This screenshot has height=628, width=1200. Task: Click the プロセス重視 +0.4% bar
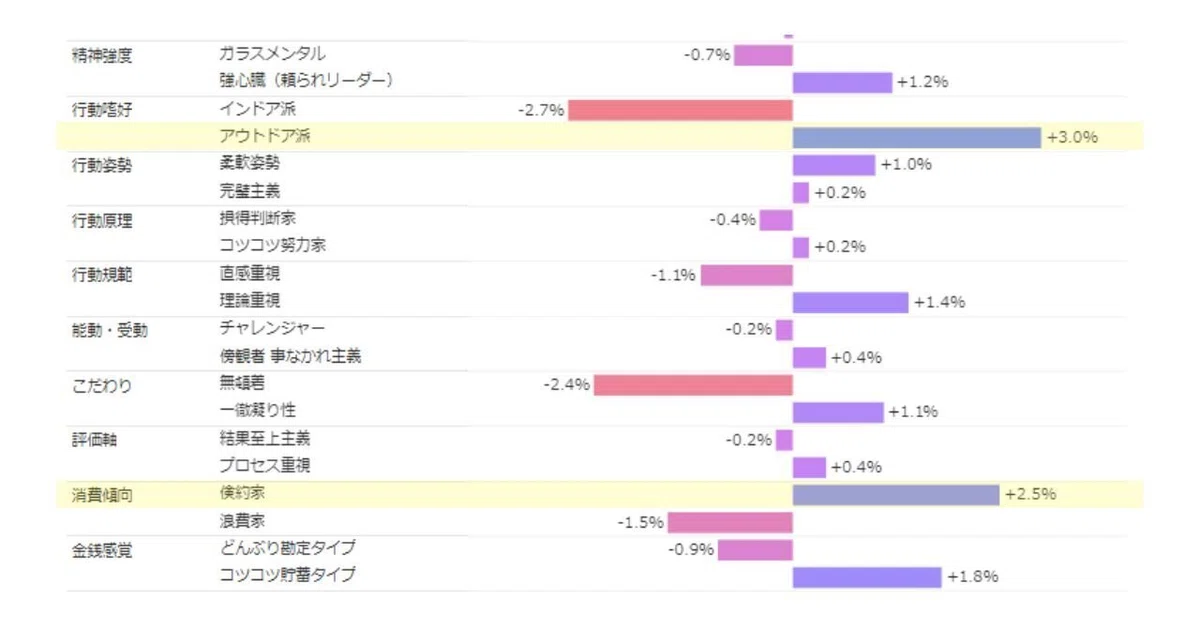point(809,467)
